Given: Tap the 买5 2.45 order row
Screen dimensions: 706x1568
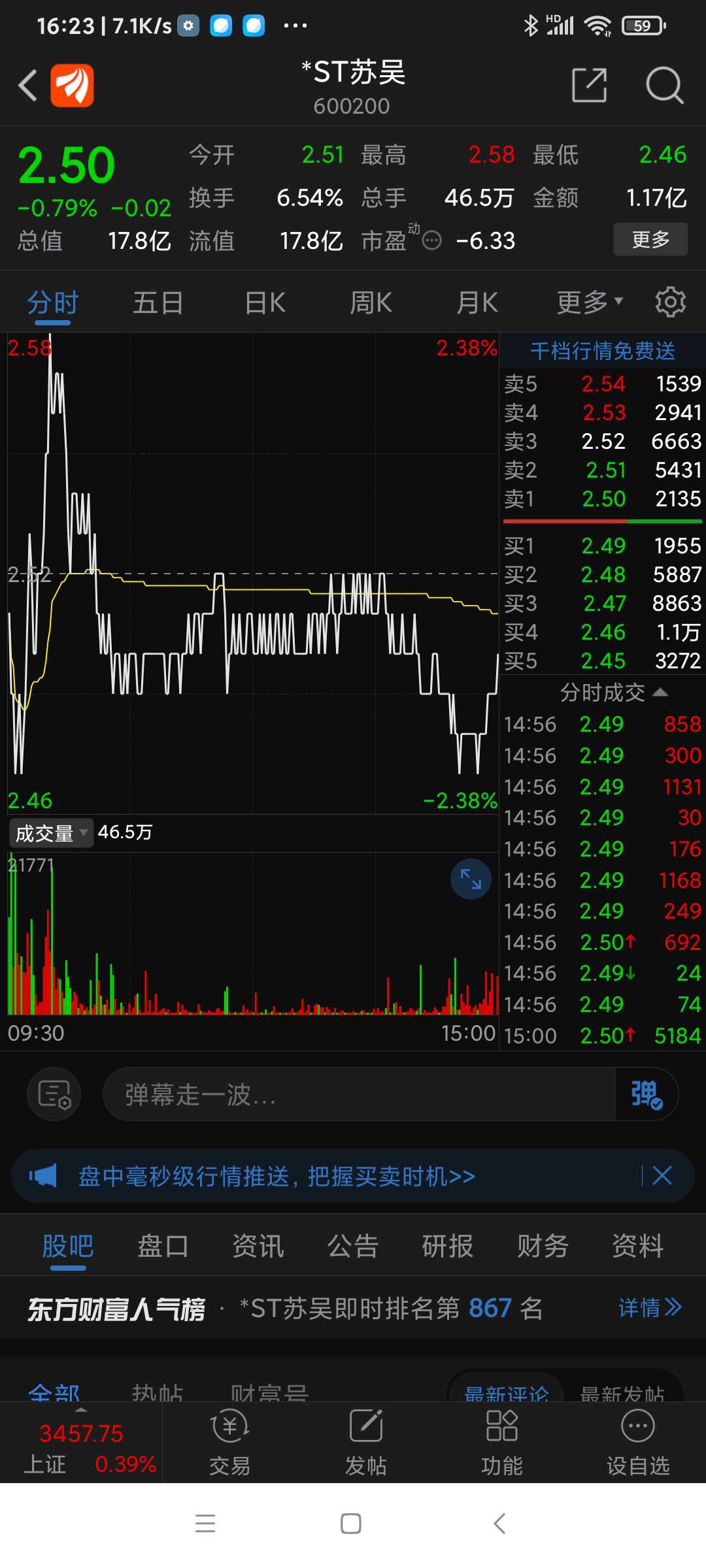Looking at the screenshot, I should (x=602, y=661).
